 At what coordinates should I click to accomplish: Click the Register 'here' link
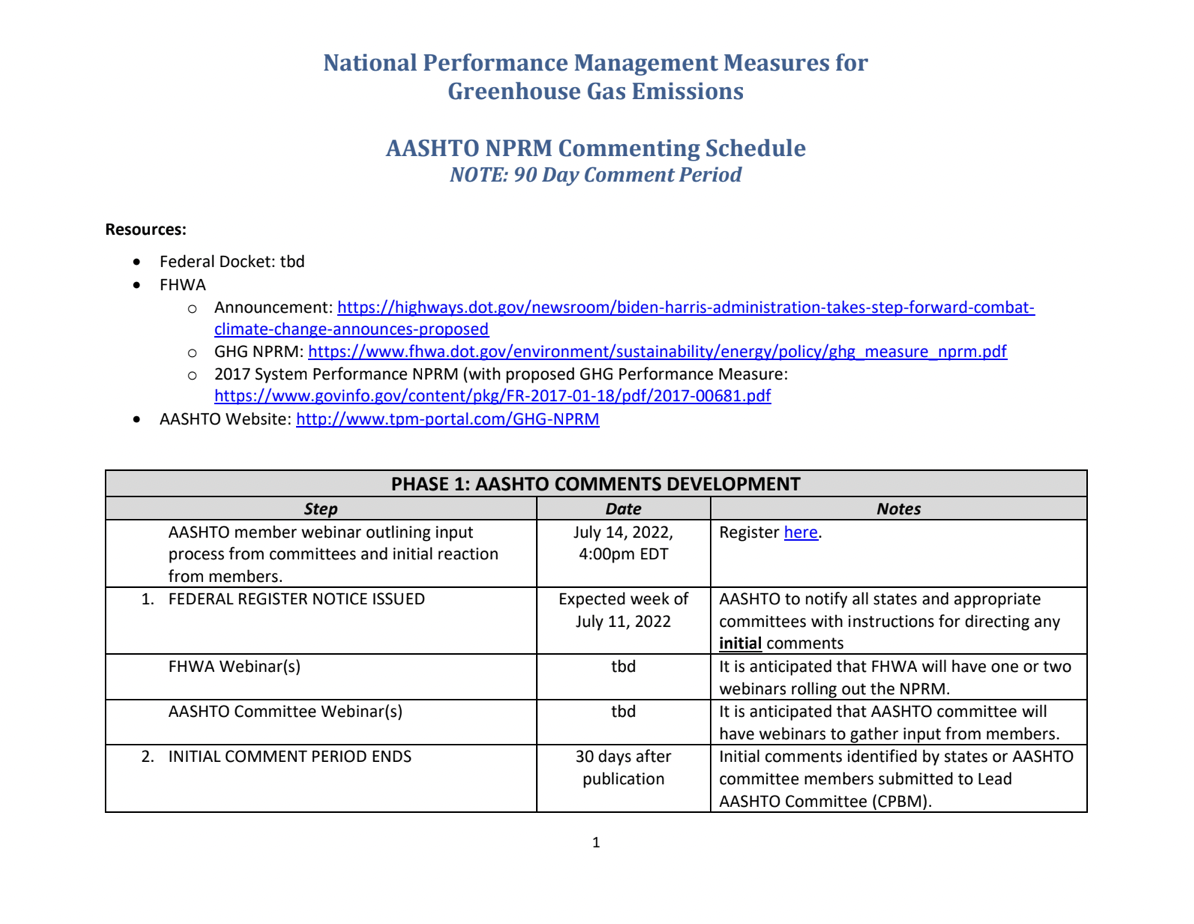point(801,532)
